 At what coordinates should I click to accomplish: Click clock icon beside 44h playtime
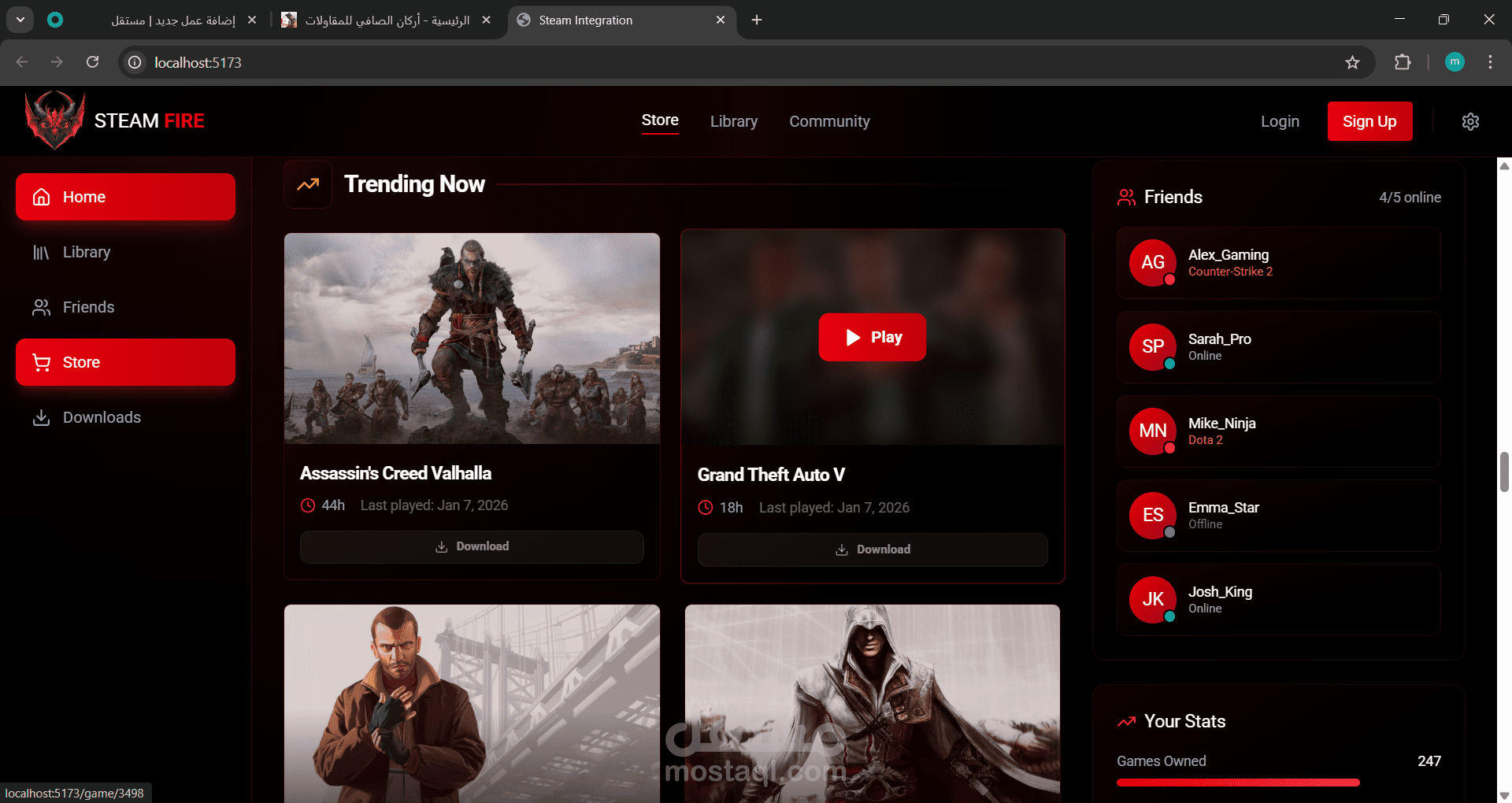point(308,505)
